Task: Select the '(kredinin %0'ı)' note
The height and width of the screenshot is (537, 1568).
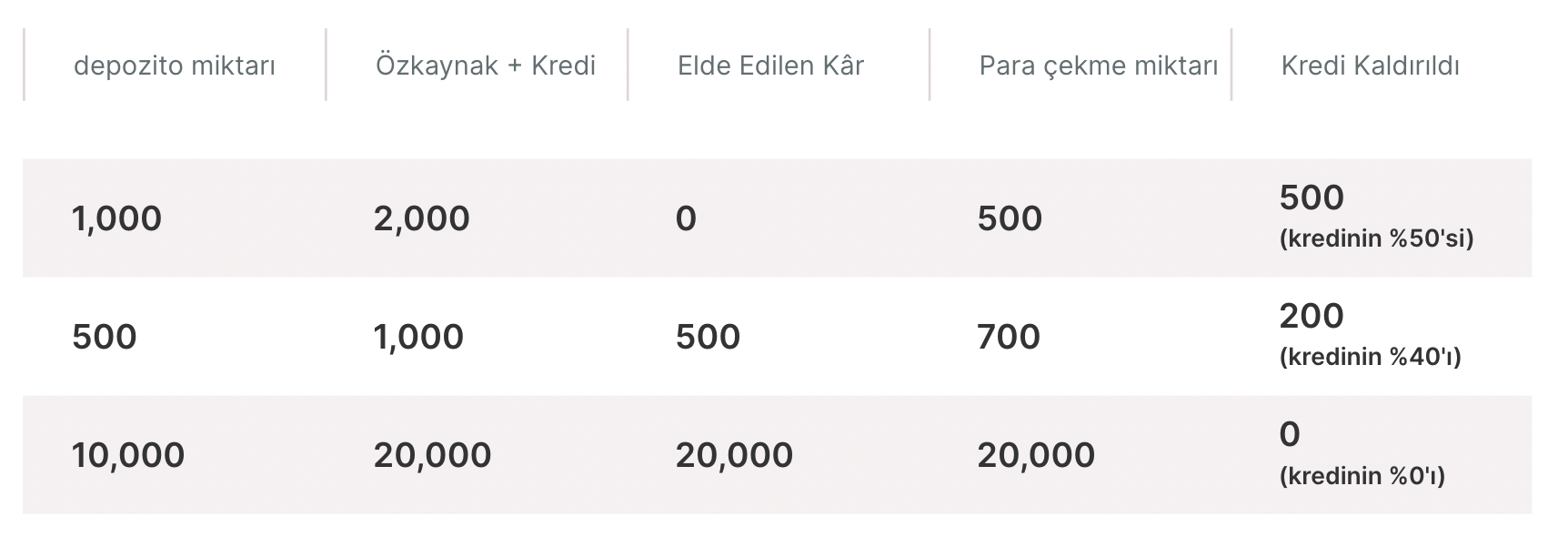Action: [x=1362, y=475]
